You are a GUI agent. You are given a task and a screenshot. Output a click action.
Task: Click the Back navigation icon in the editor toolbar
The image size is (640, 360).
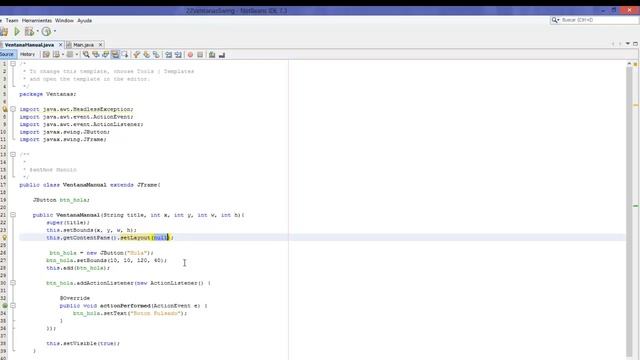pyautogui.click(x=56, y=55)
